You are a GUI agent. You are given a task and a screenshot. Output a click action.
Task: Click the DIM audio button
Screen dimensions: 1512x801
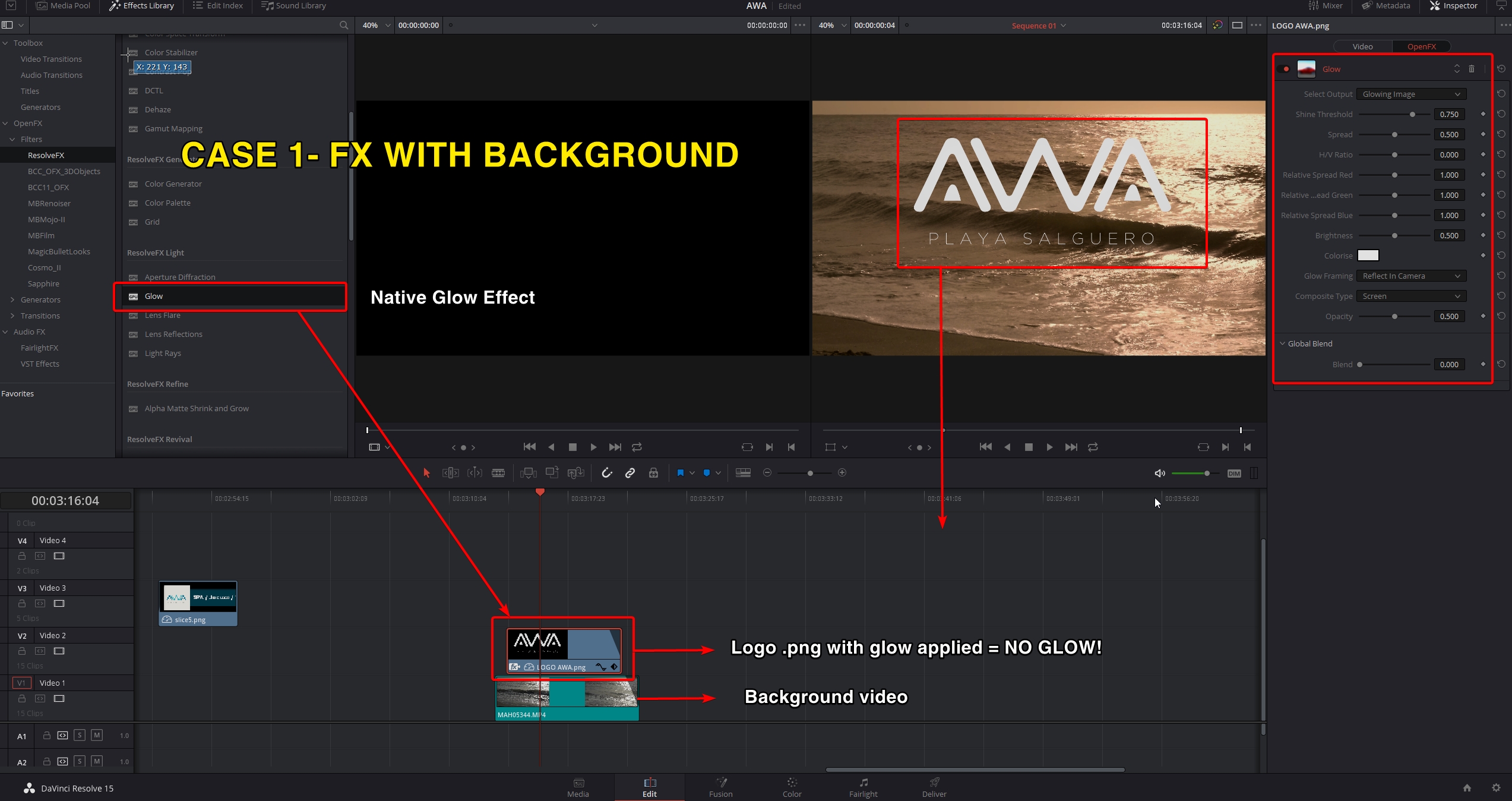click(1234, 474)
